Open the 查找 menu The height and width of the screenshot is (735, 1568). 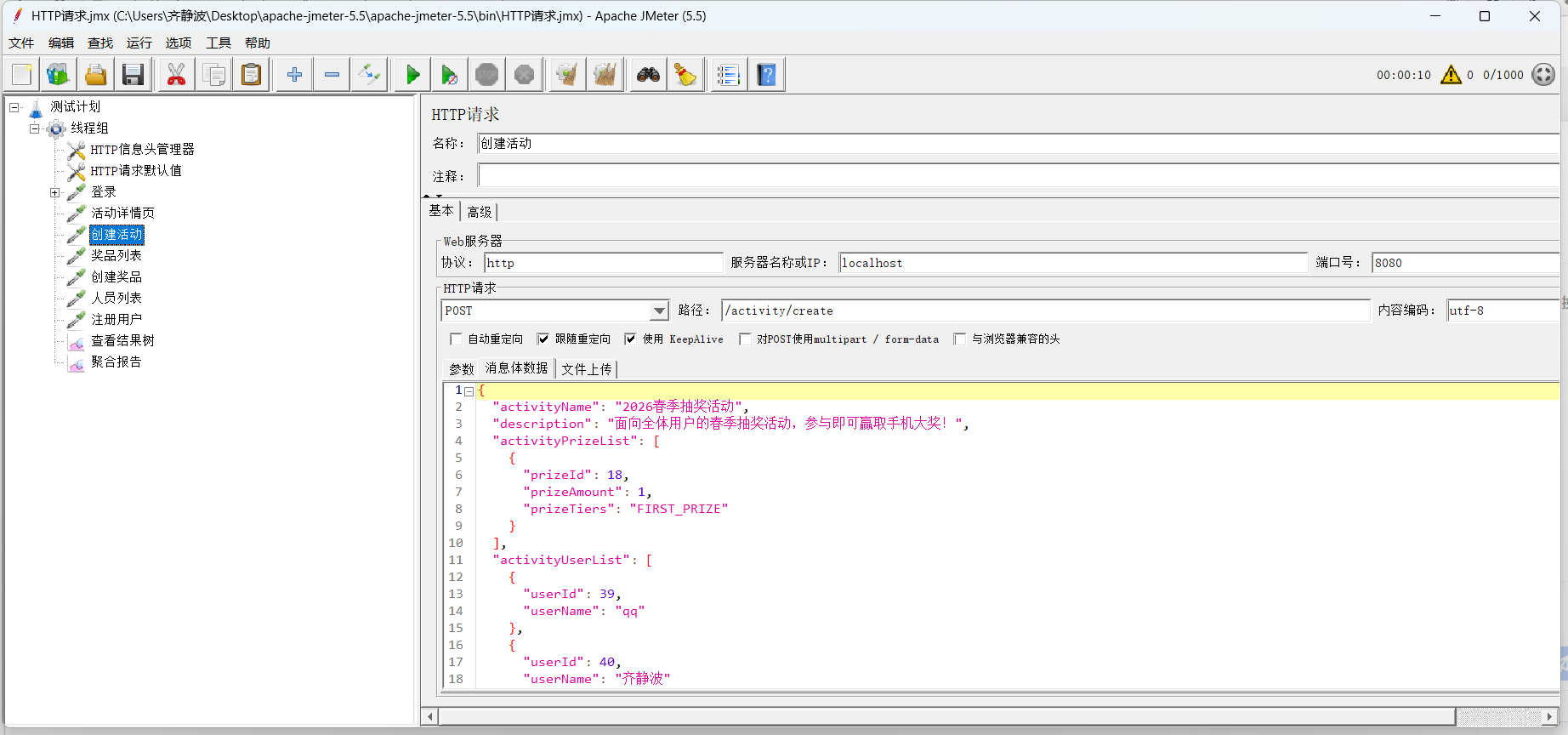point(100,43)
